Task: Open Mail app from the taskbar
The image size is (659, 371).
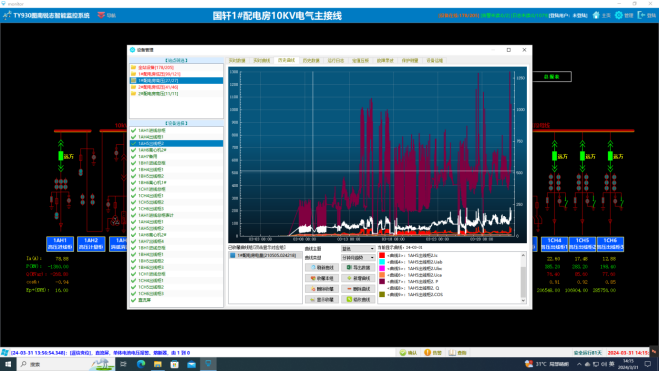Action: [x=191, y=364]
